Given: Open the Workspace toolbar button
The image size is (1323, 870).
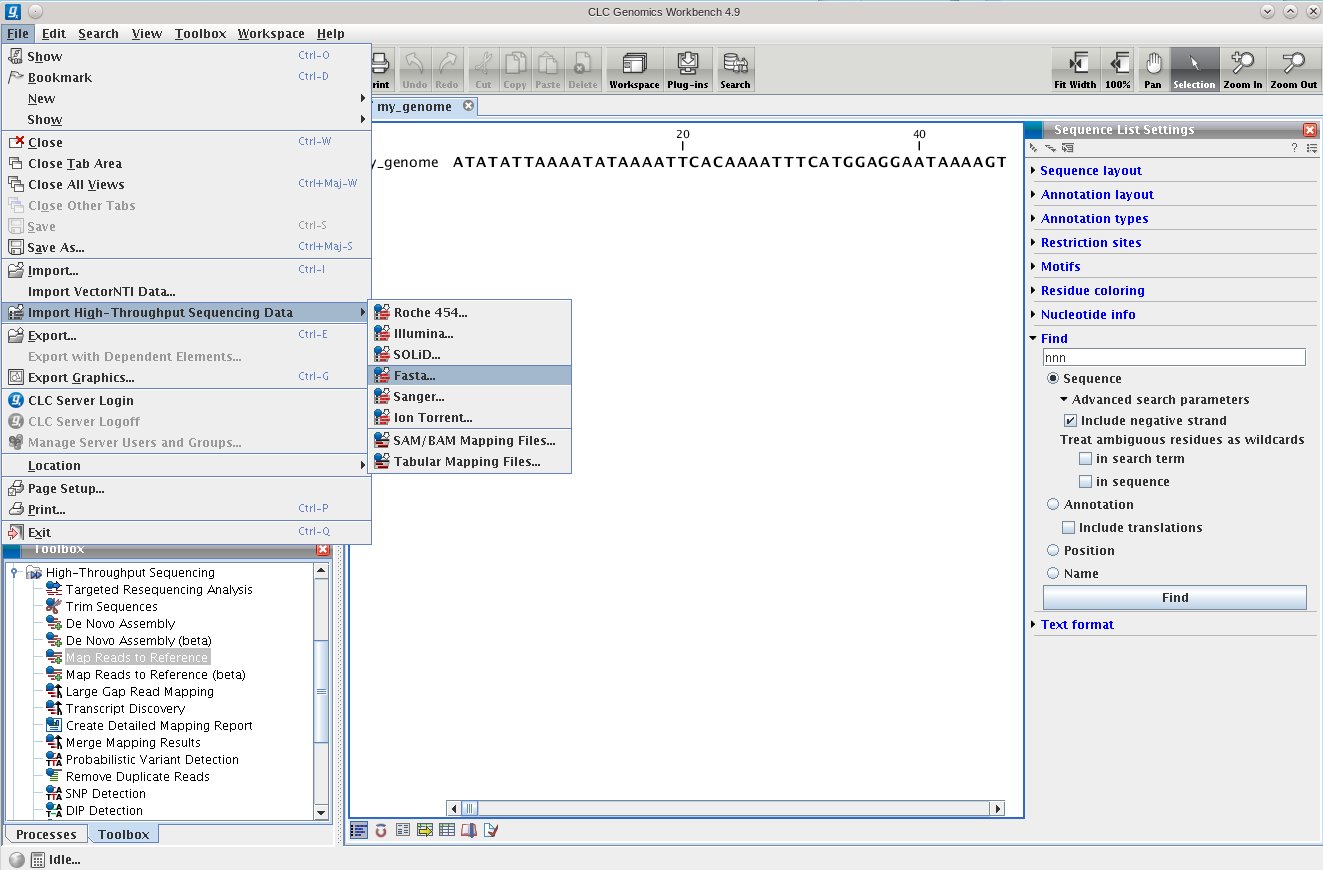Looking at the screenshot, I should [x=634, y=69].
